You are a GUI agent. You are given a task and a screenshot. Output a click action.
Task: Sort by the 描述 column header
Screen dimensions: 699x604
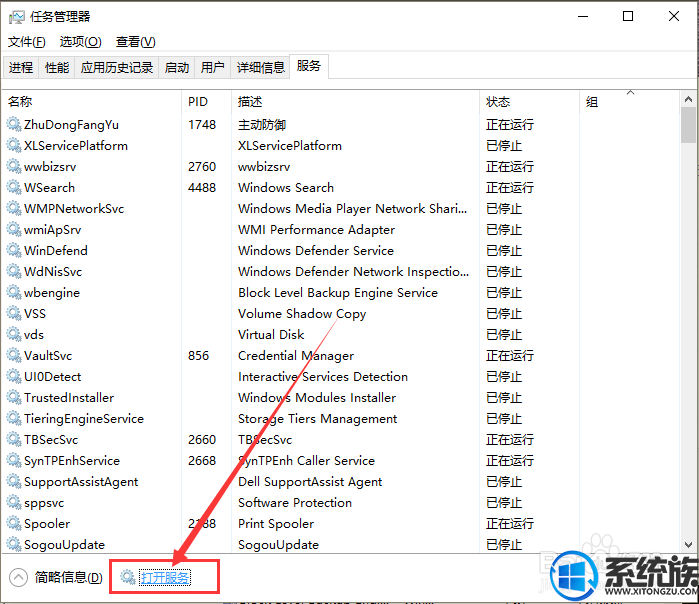point(356,102)
